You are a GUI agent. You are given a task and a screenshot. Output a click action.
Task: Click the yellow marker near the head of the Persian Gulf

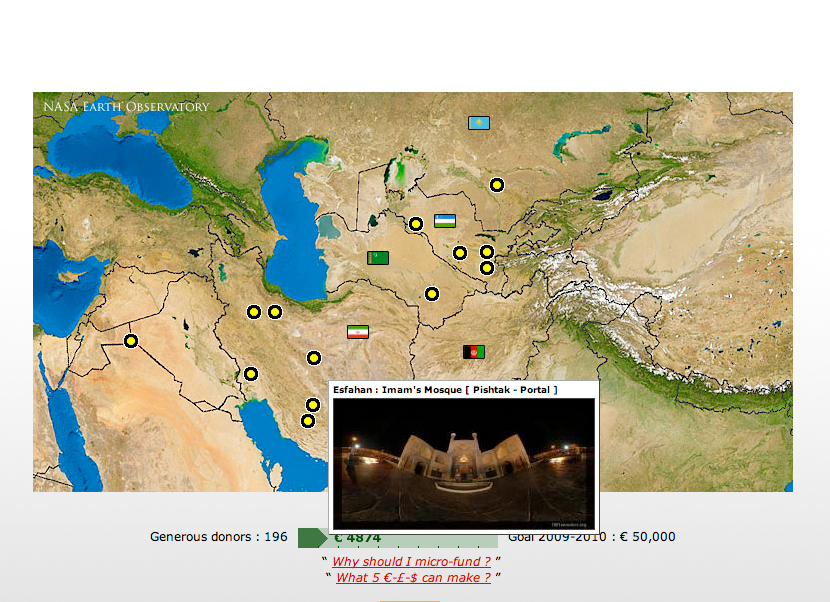click(251, 374)
